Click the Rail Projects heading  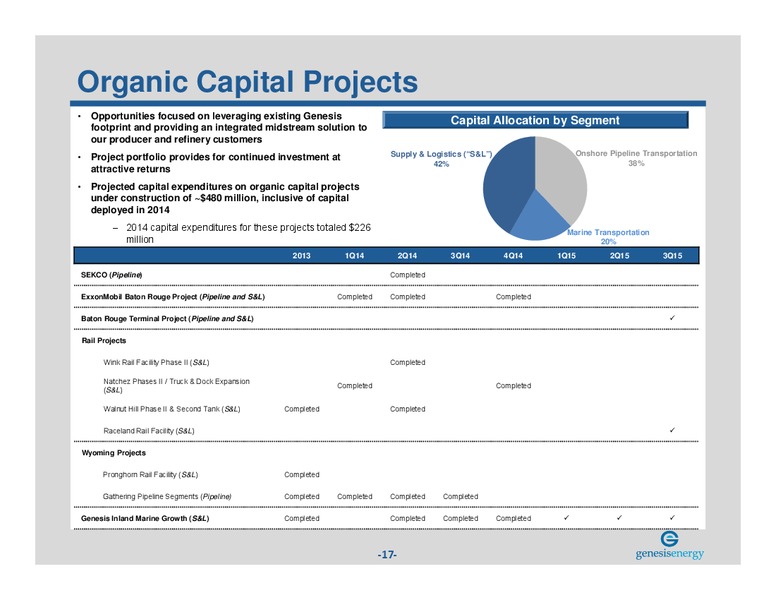click(x=104, y=341)
